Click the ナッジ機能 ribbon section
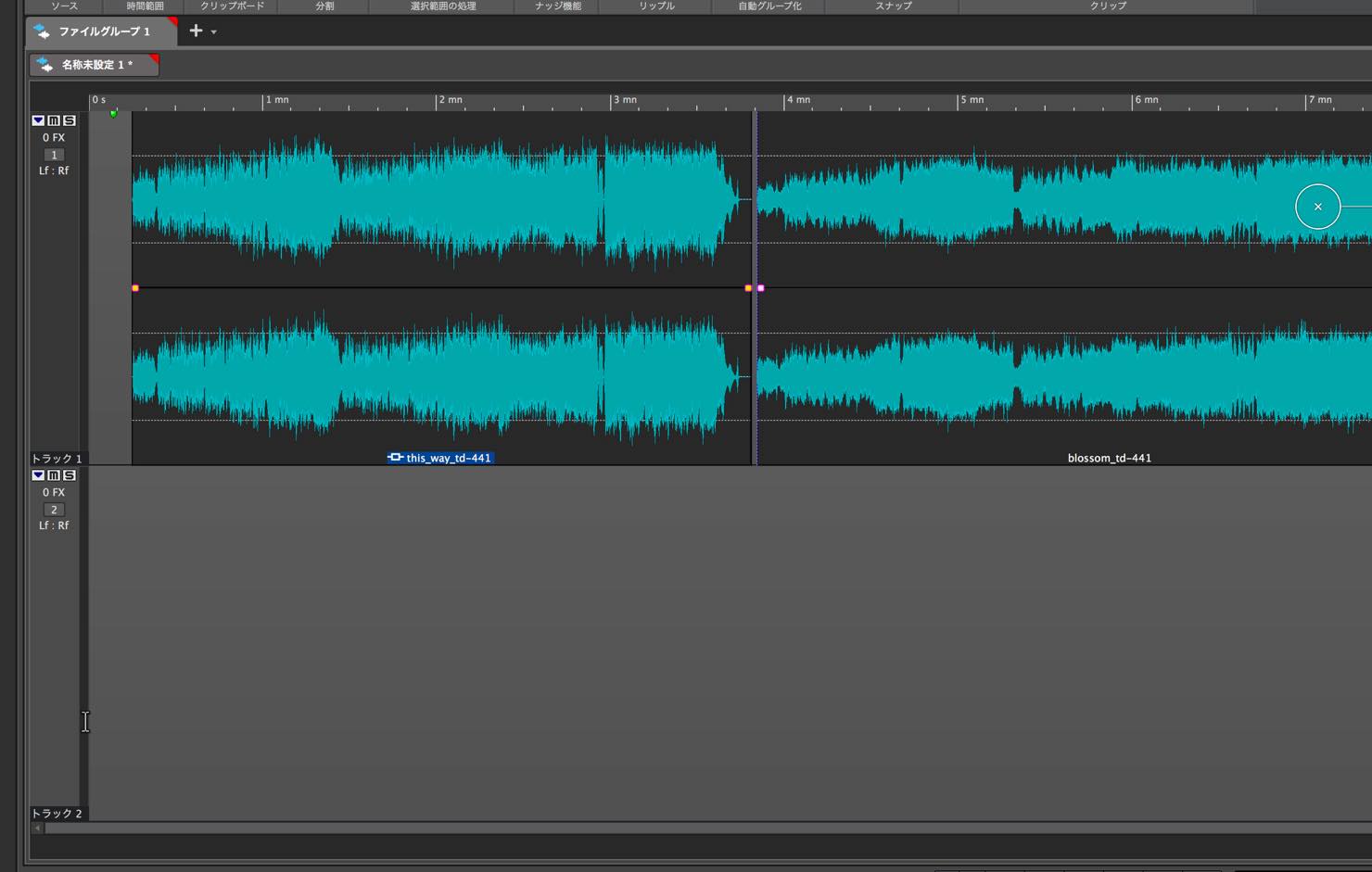 pyautogui.click(x=558, y=6)
